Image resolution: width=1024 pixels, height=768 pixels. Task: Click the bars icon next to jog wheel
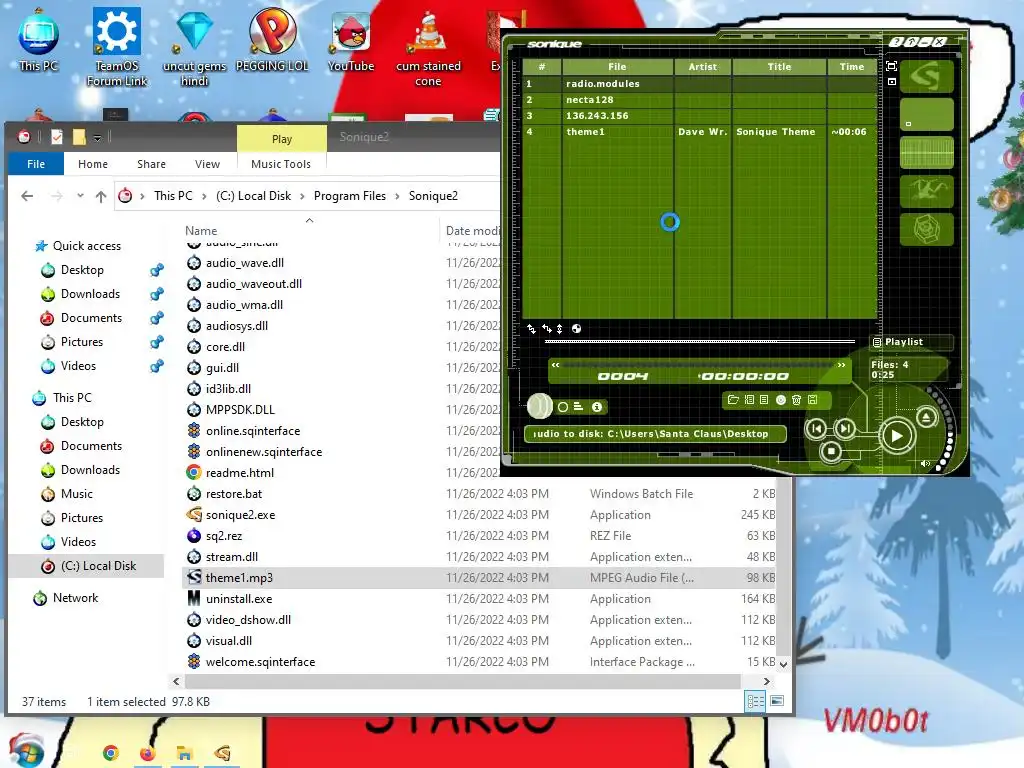[x=579, y=407]
